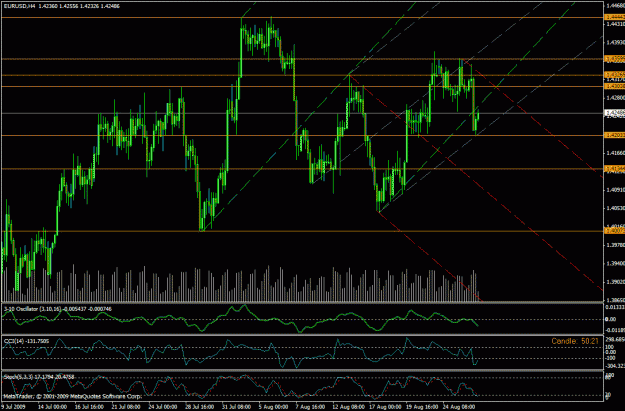Click the 14 Jul 00:00 time label
This screenshot has width=625, height=411.
(x=52, y=407)
